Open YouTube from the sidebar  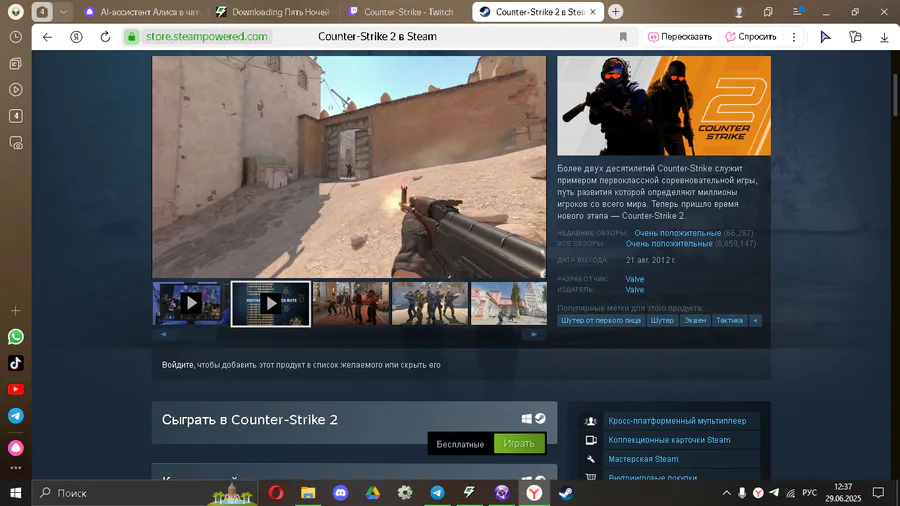coord(15,390)
